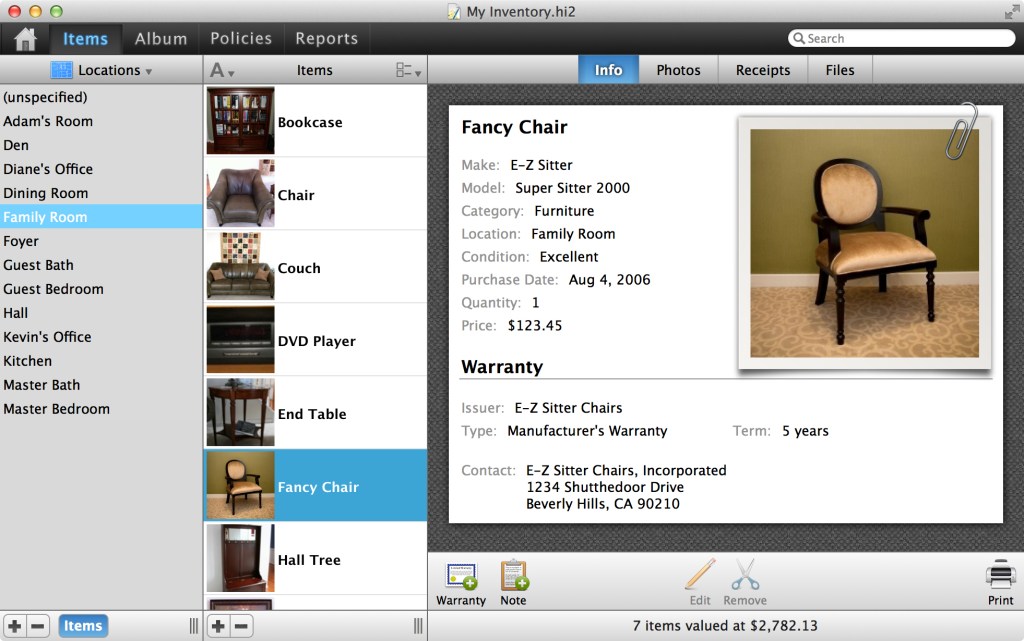Add a Warranty to the item
The height and width of the screenshot is (641, 1024).
461,582
